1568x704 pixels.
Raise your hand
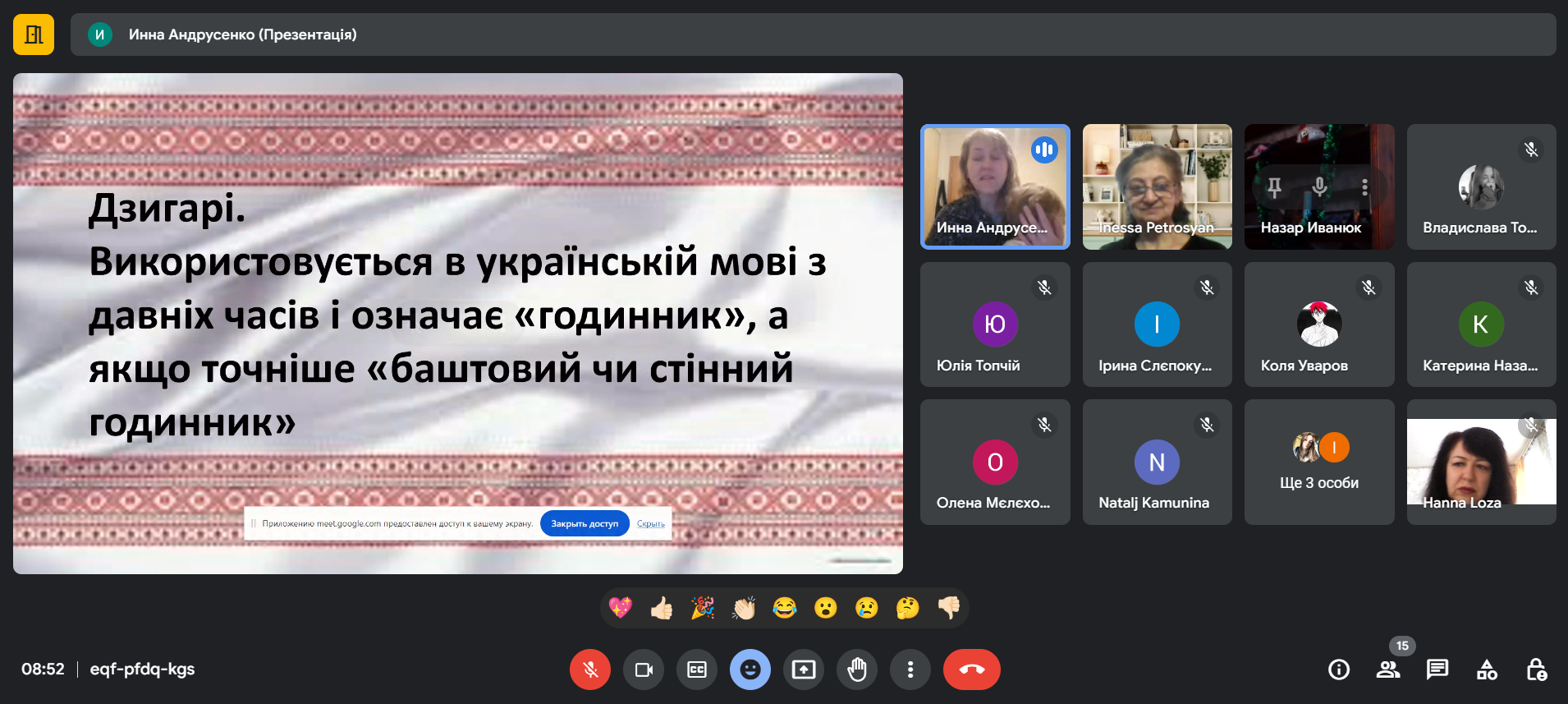857,669
